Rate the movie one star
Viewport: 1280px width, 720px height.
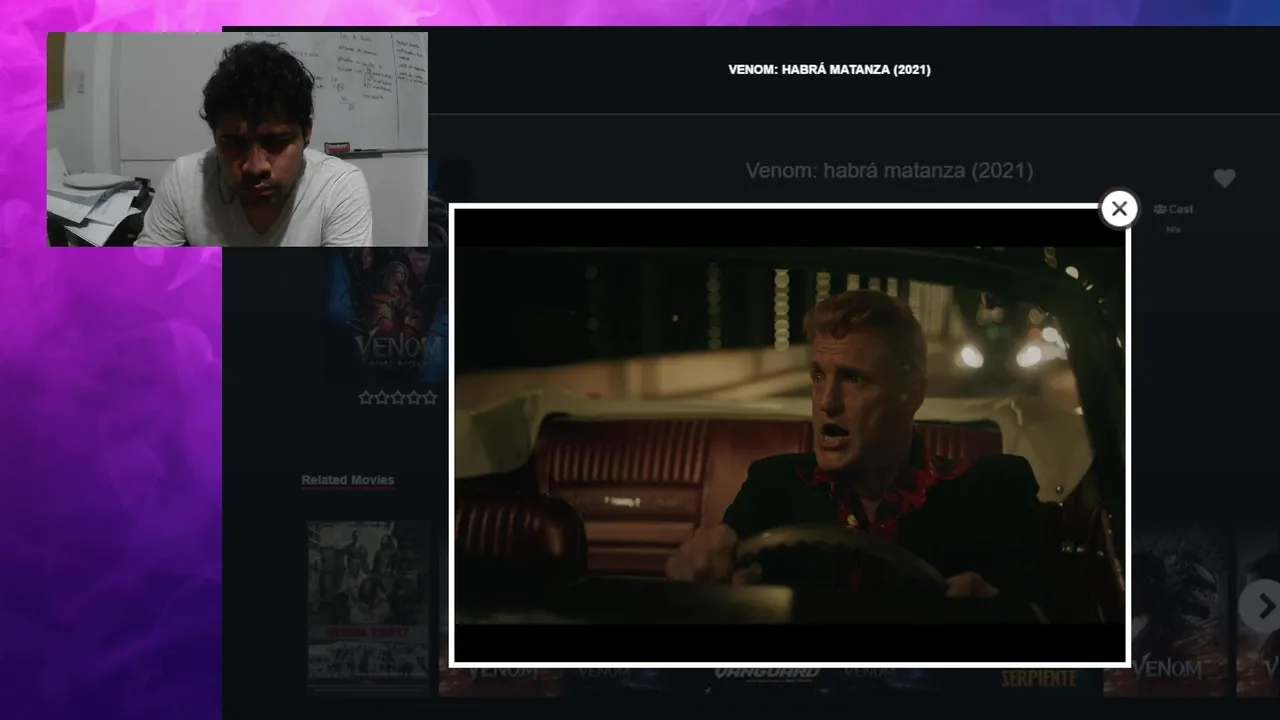click(366, 397)
